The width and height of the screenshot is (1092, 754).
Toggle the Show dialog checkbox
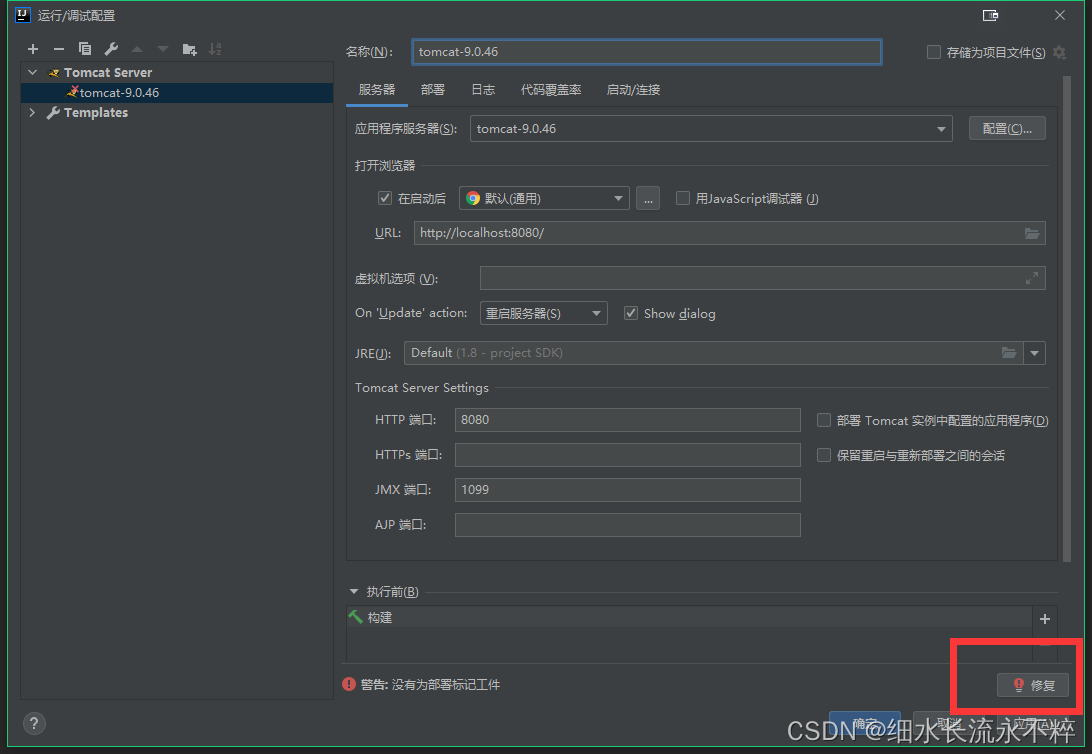point(631,313)
